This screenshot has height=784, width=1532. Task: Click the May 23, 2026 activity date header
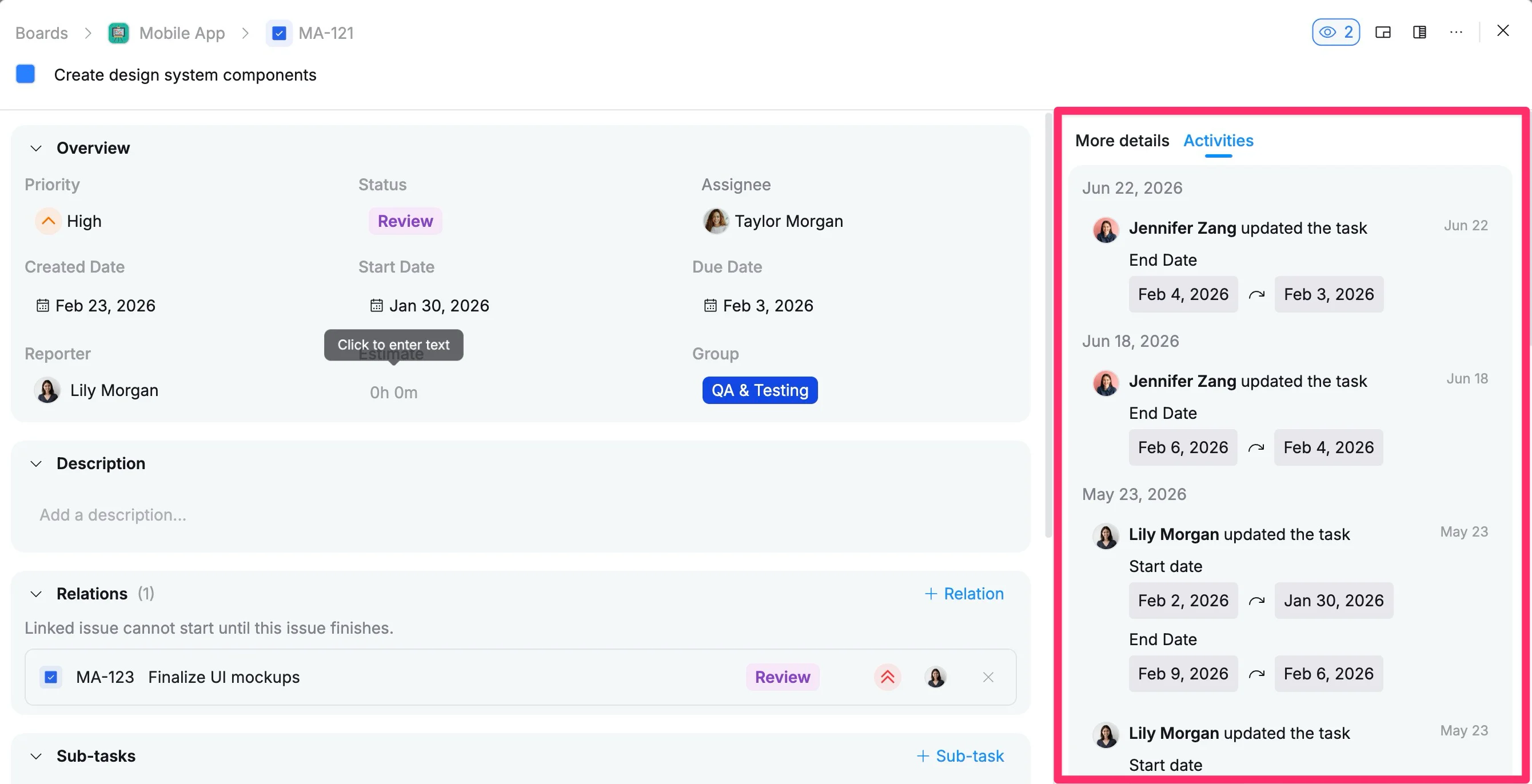1134,494
